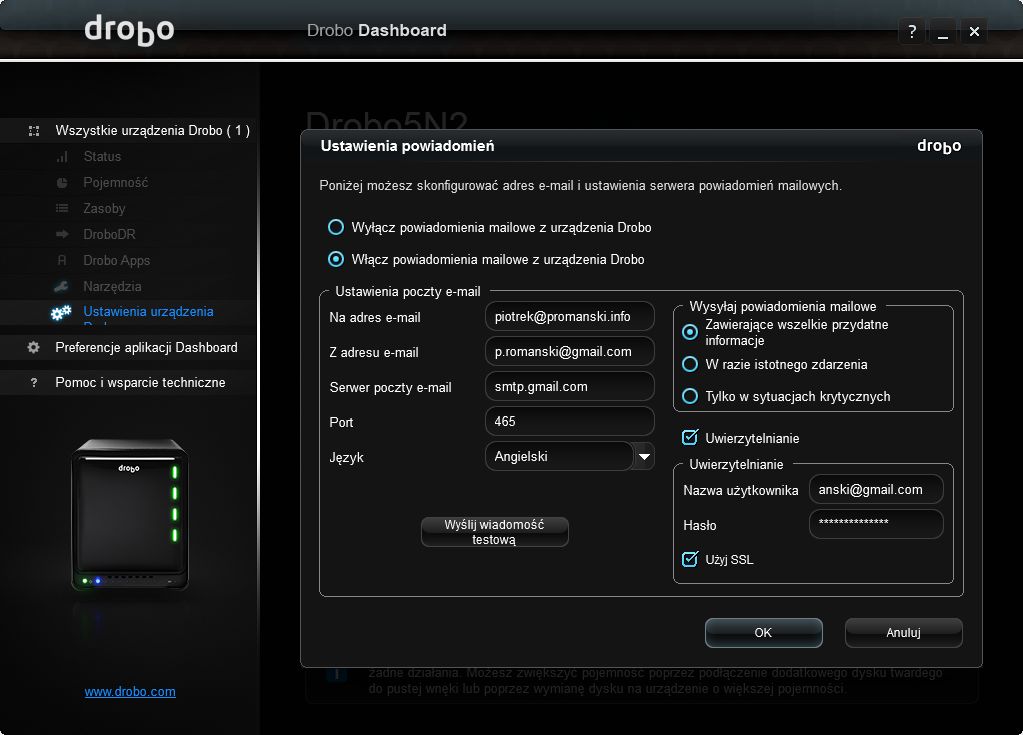The width and height of the screenshot is (1023, 735).
Task: Expand Wszystkie urządzenia Drobo tree item
Action: point(34,131)
